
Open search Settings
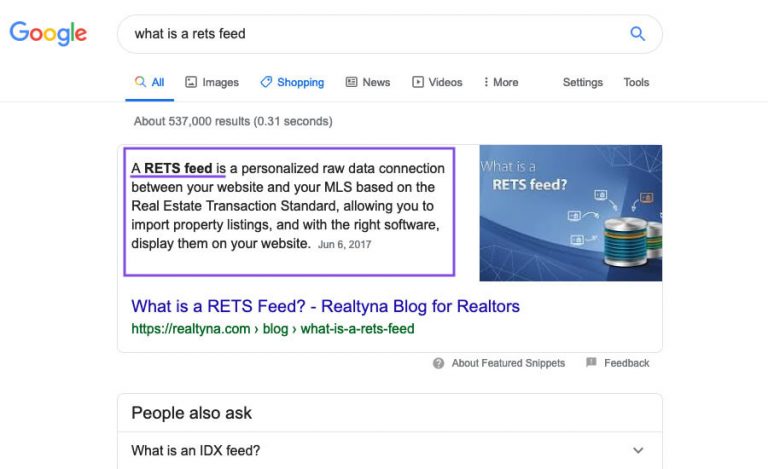click(582, 82)
